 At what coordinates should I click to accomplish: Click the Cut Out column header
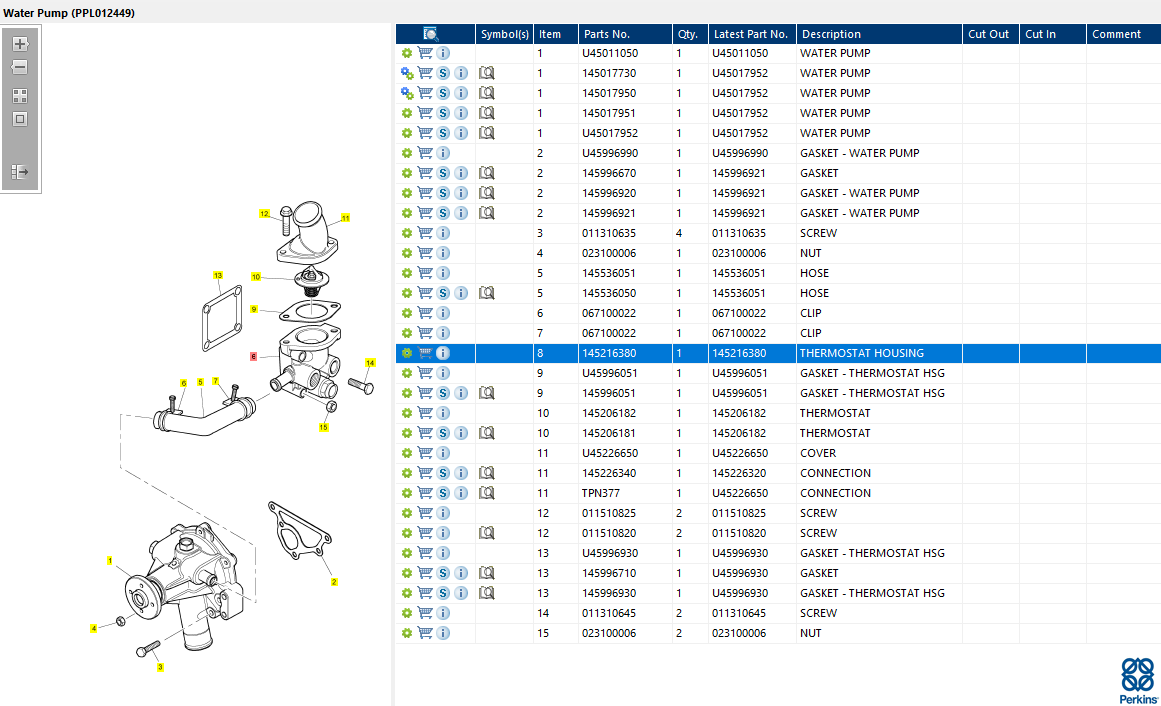991,34
